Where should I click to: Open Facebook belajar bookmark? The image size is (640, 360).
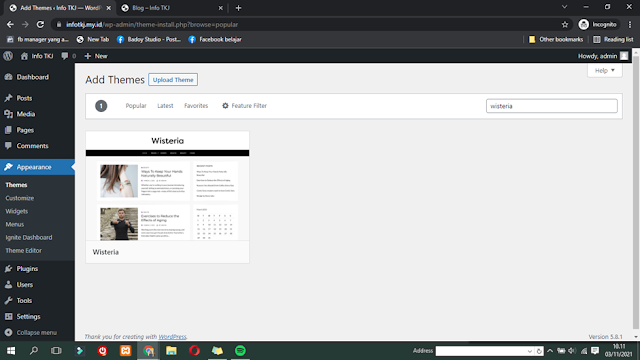pos(215,39)
